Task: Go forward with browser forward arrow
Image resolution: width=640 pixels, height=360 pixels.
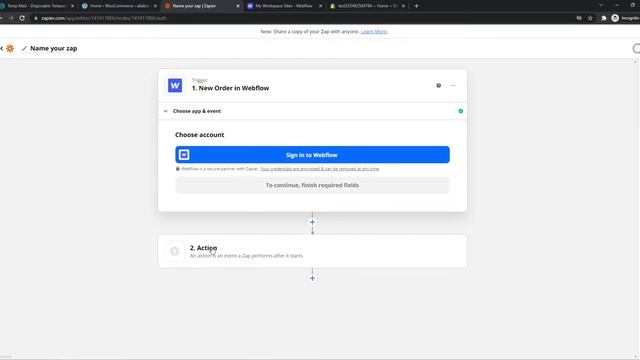Action: pos(11,18)
